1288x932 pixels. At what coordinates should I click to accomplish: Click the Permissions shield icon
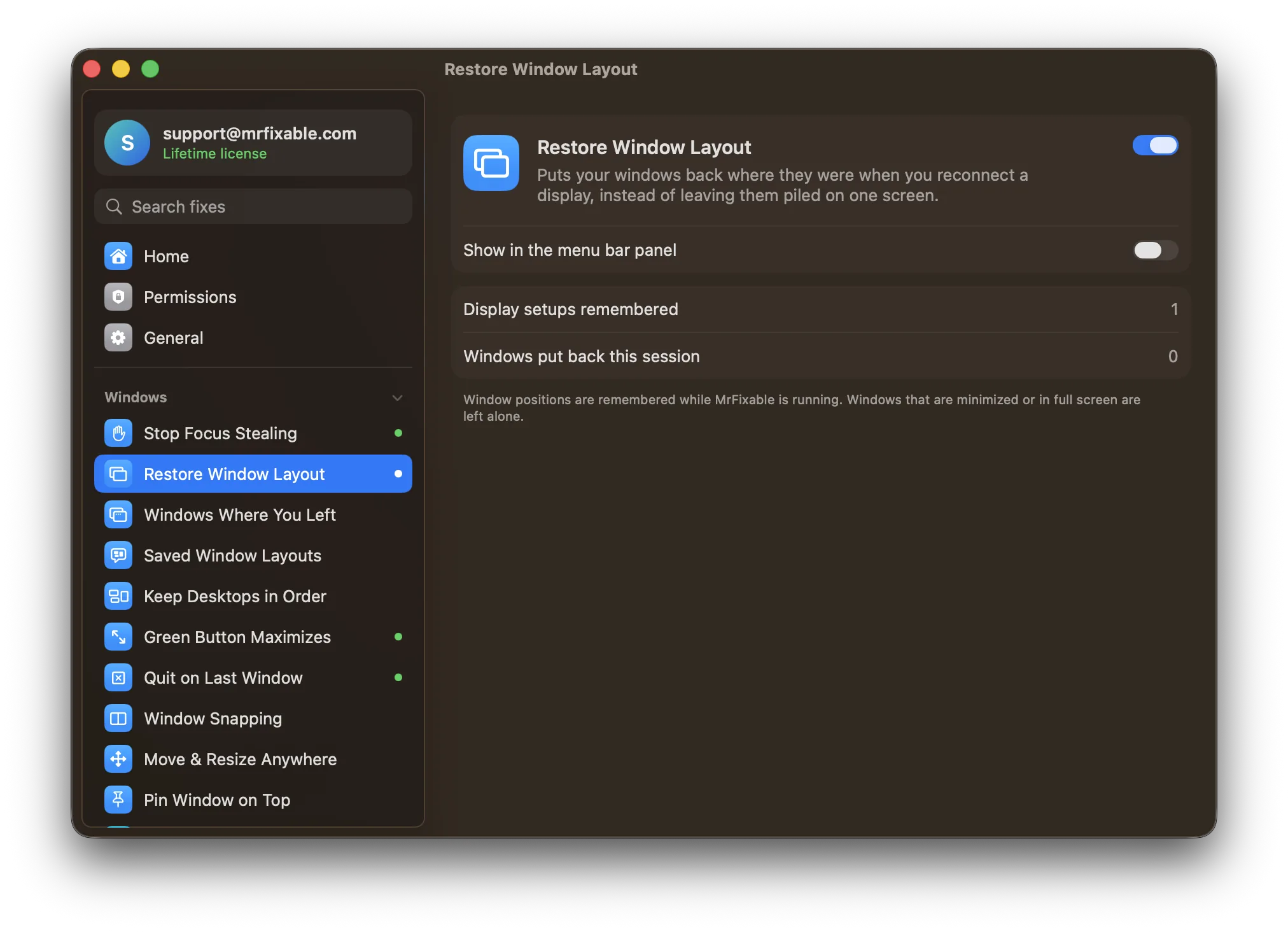(x=118, y=297)
